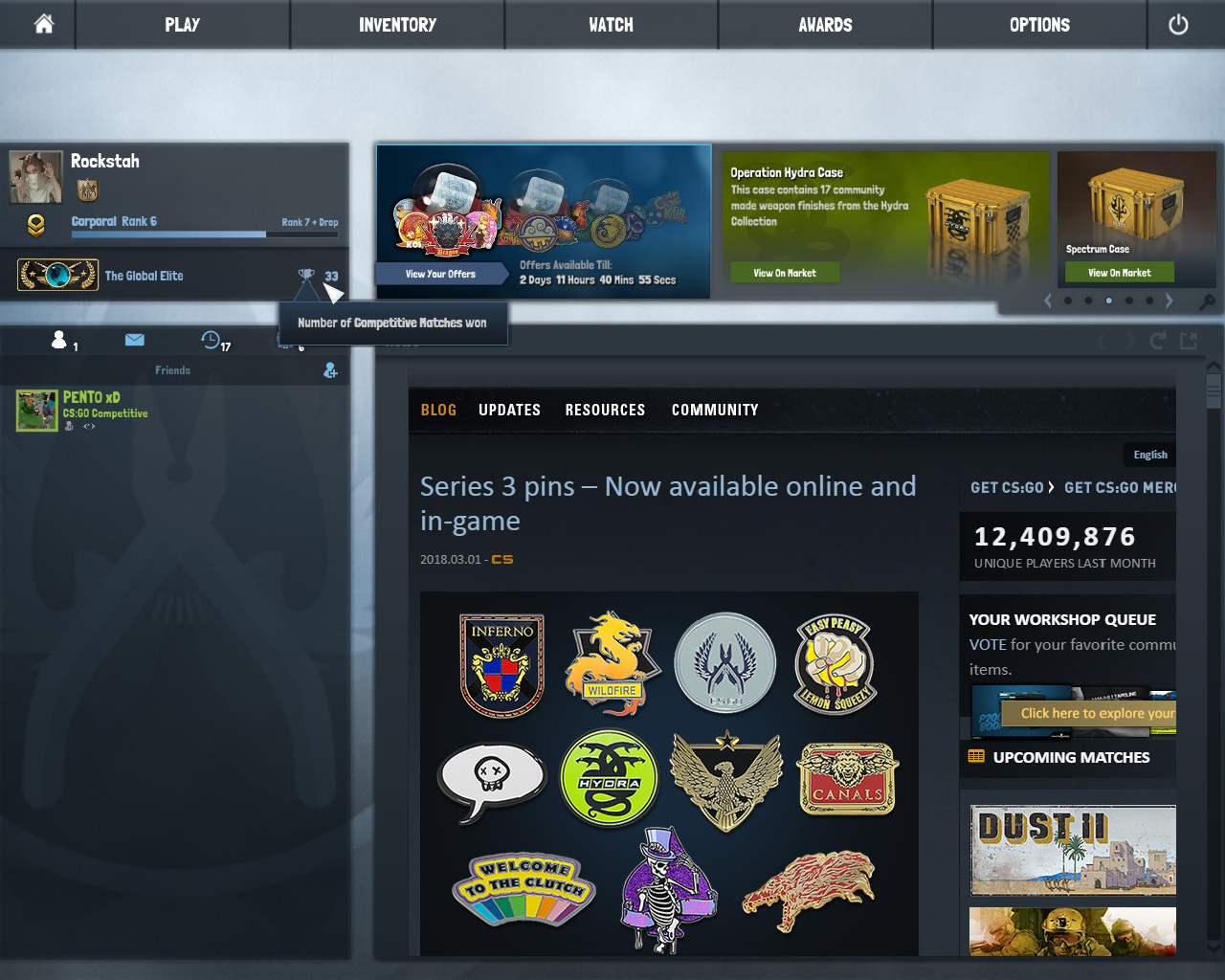
Task: Select the first carousel page dot
Action: pyautogui.click(x=1068, y=301)
